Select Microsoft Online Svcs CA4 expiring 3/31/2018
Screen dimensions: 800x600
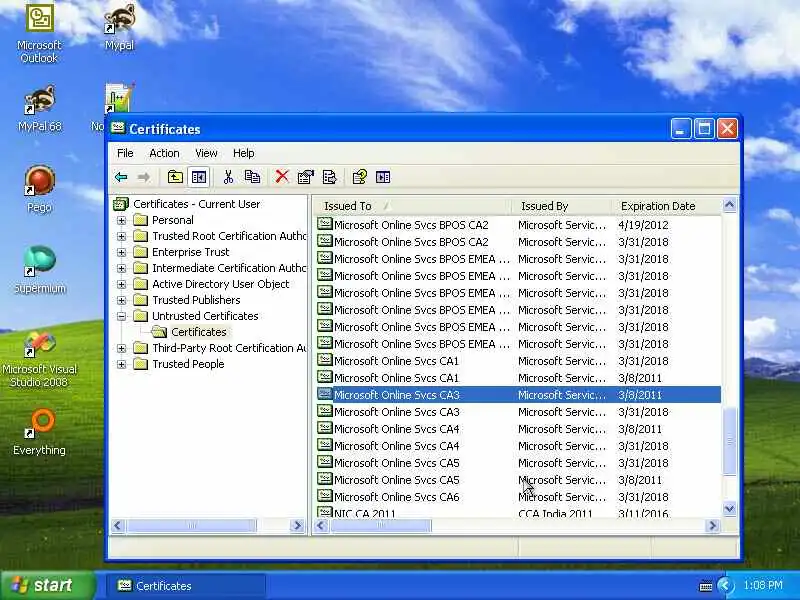(x=518, y=446)
